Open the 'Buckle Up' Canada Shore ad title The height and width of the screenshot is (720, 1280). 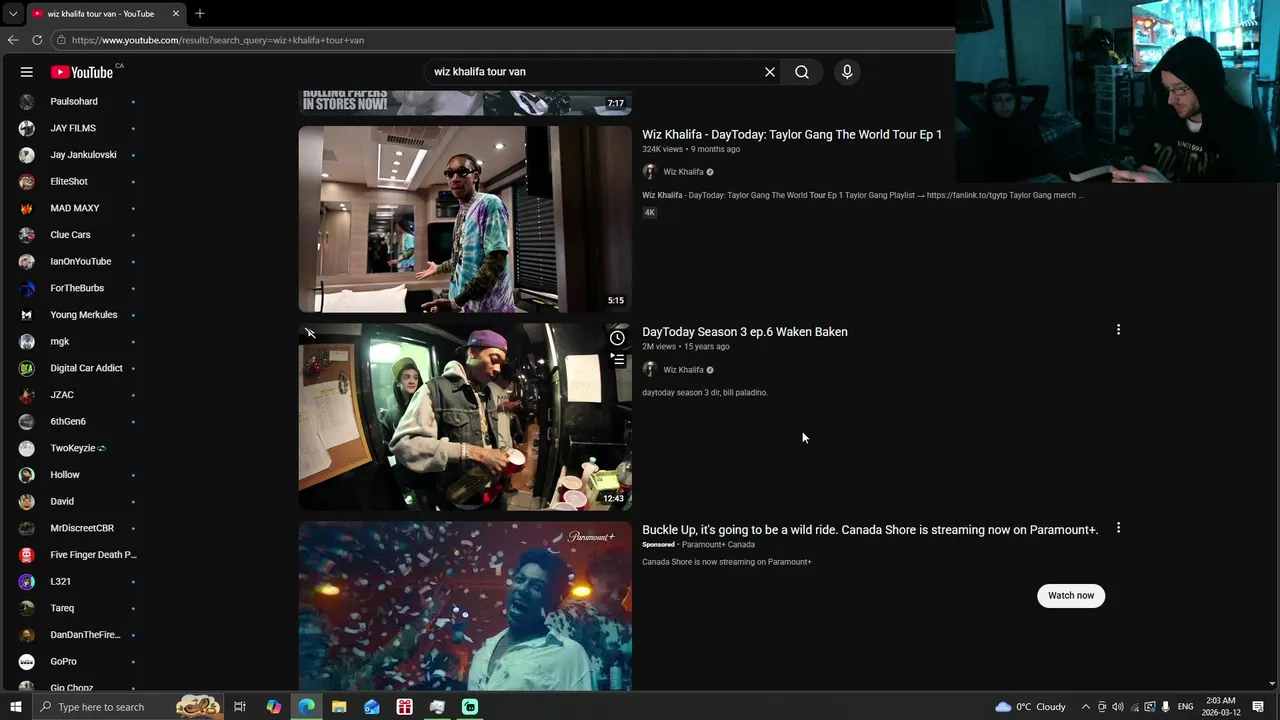coord(870,530)
